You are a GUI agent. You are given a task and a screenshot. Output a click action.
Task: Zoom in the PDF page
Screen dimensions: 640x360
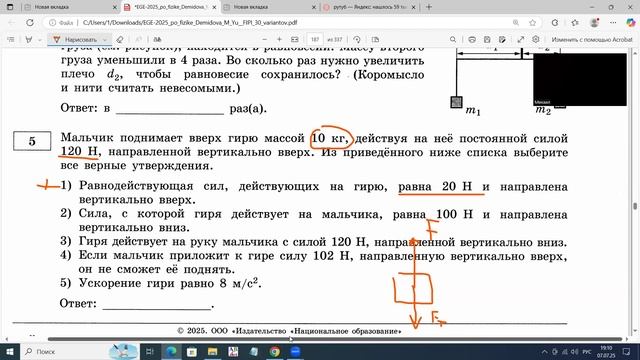pos(279,40)
